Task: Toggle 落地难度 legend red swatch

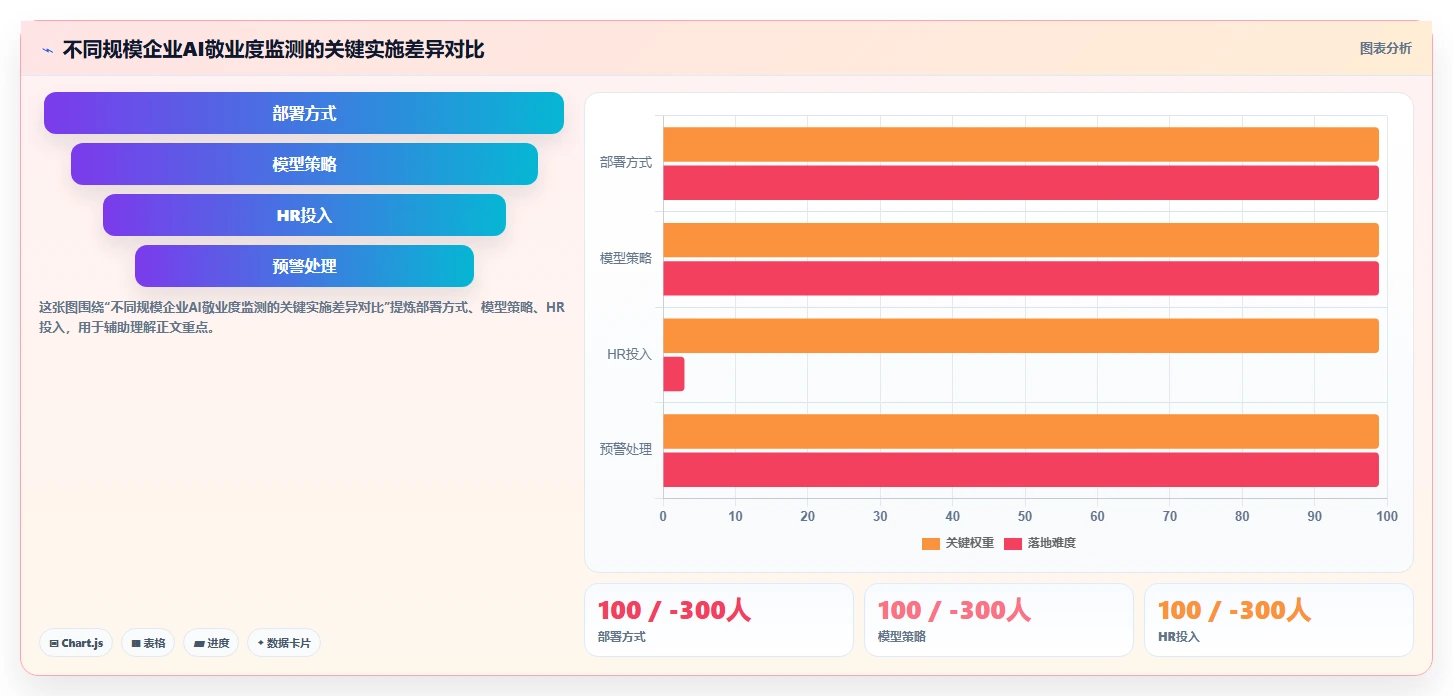Action: pos(1013,543)
